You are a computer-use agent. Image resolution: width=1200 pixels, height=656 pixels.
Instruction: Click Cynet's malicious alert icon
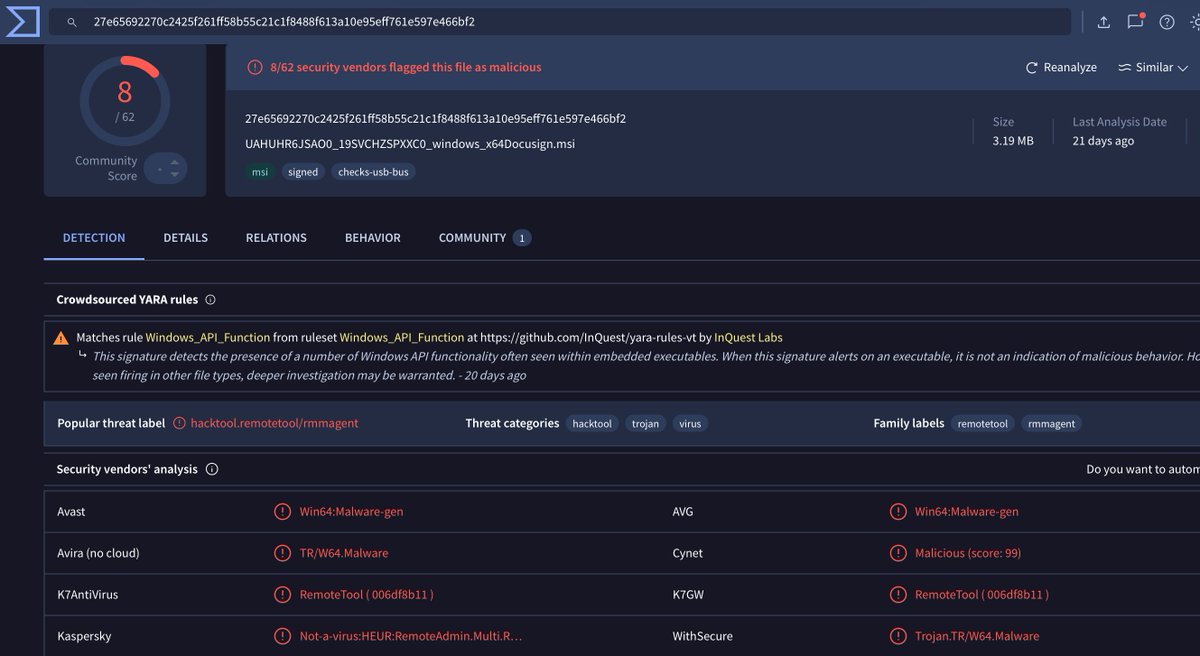tap(898, 553)
